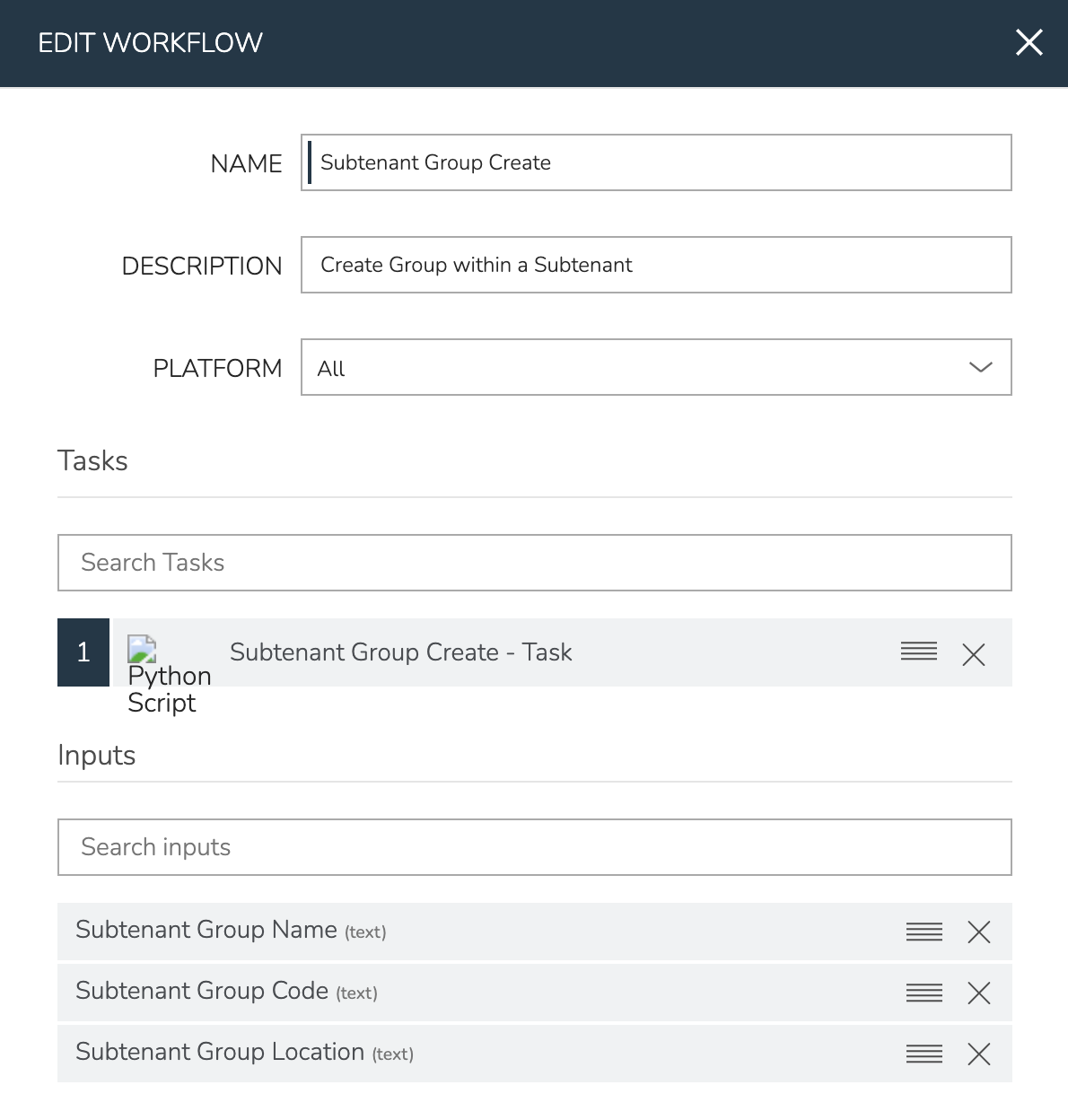Remove the Subtenant Group Name input

tap(978, 932)
